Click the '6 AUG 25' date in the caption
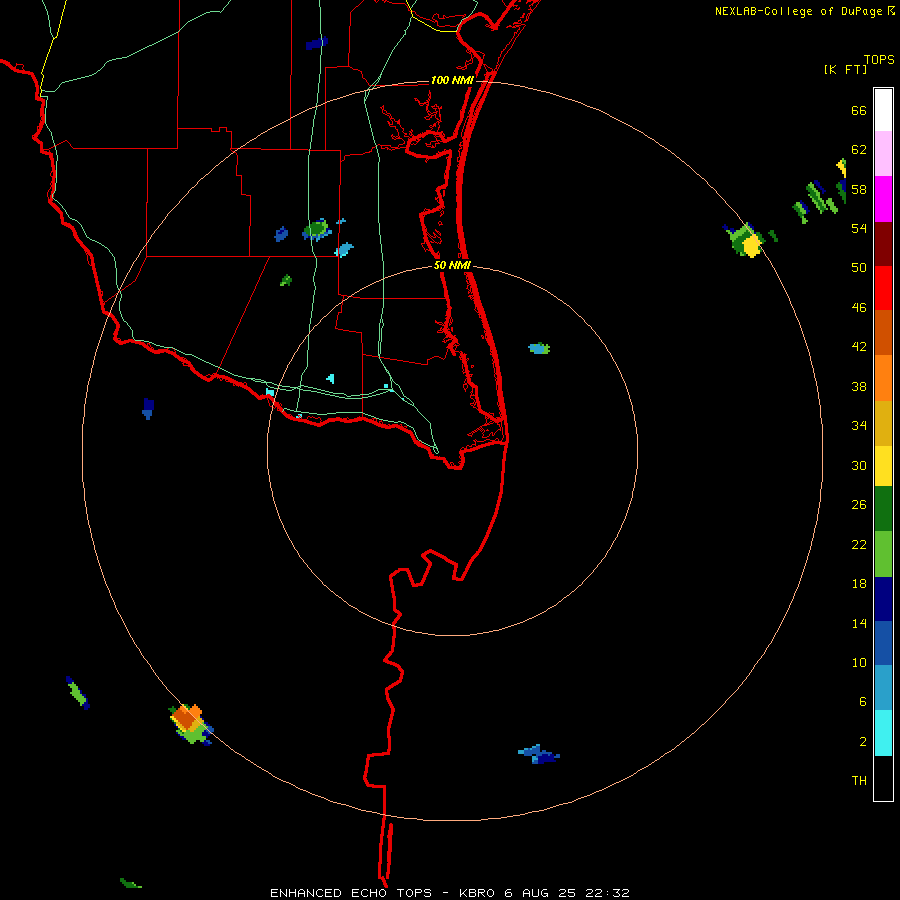 tap(541, 893)
